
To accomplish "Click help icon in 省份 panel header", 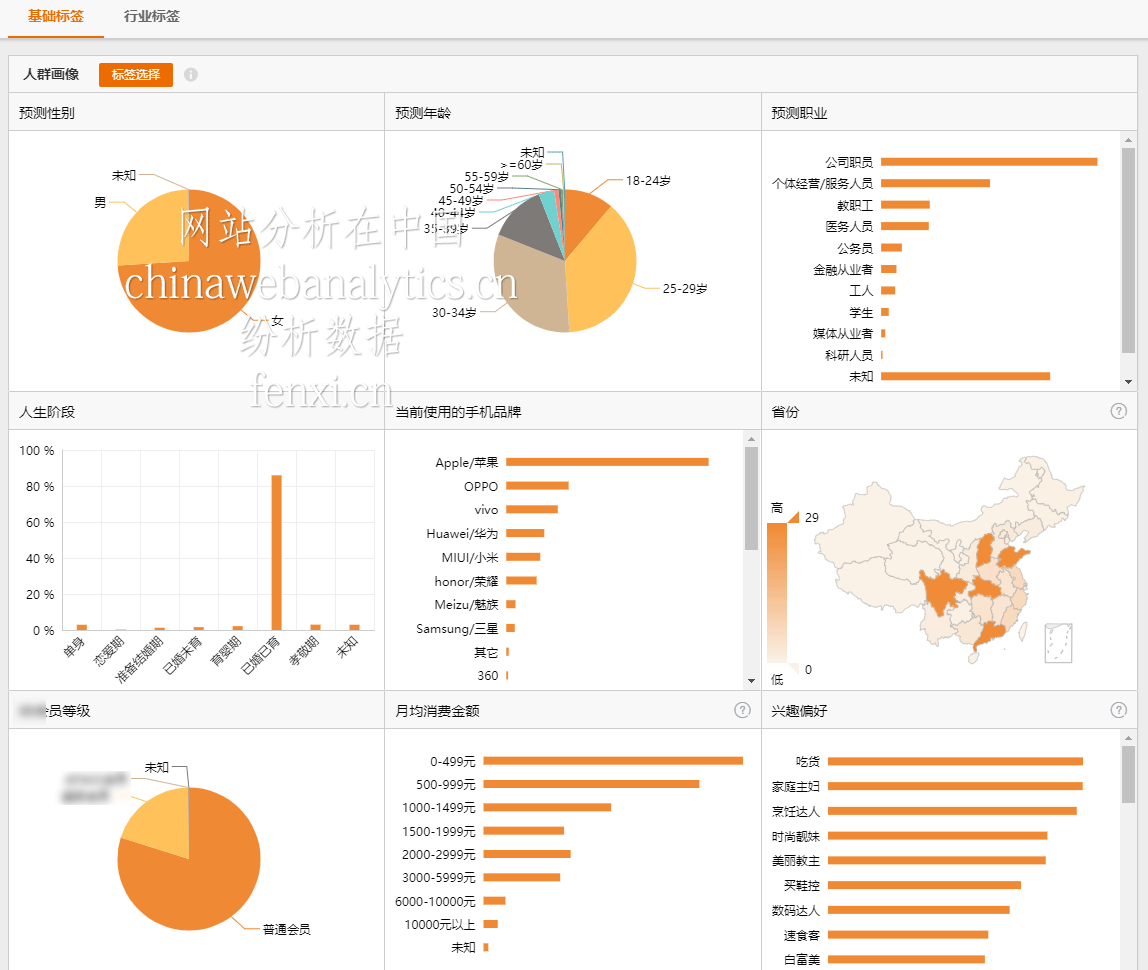I will pyautogui.click(x=1119, y=411).
